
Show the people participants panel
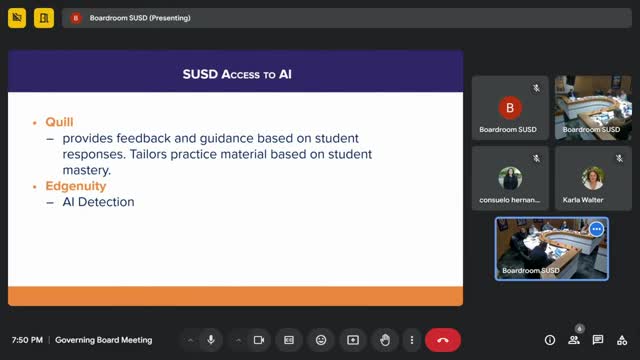(574, 340)
